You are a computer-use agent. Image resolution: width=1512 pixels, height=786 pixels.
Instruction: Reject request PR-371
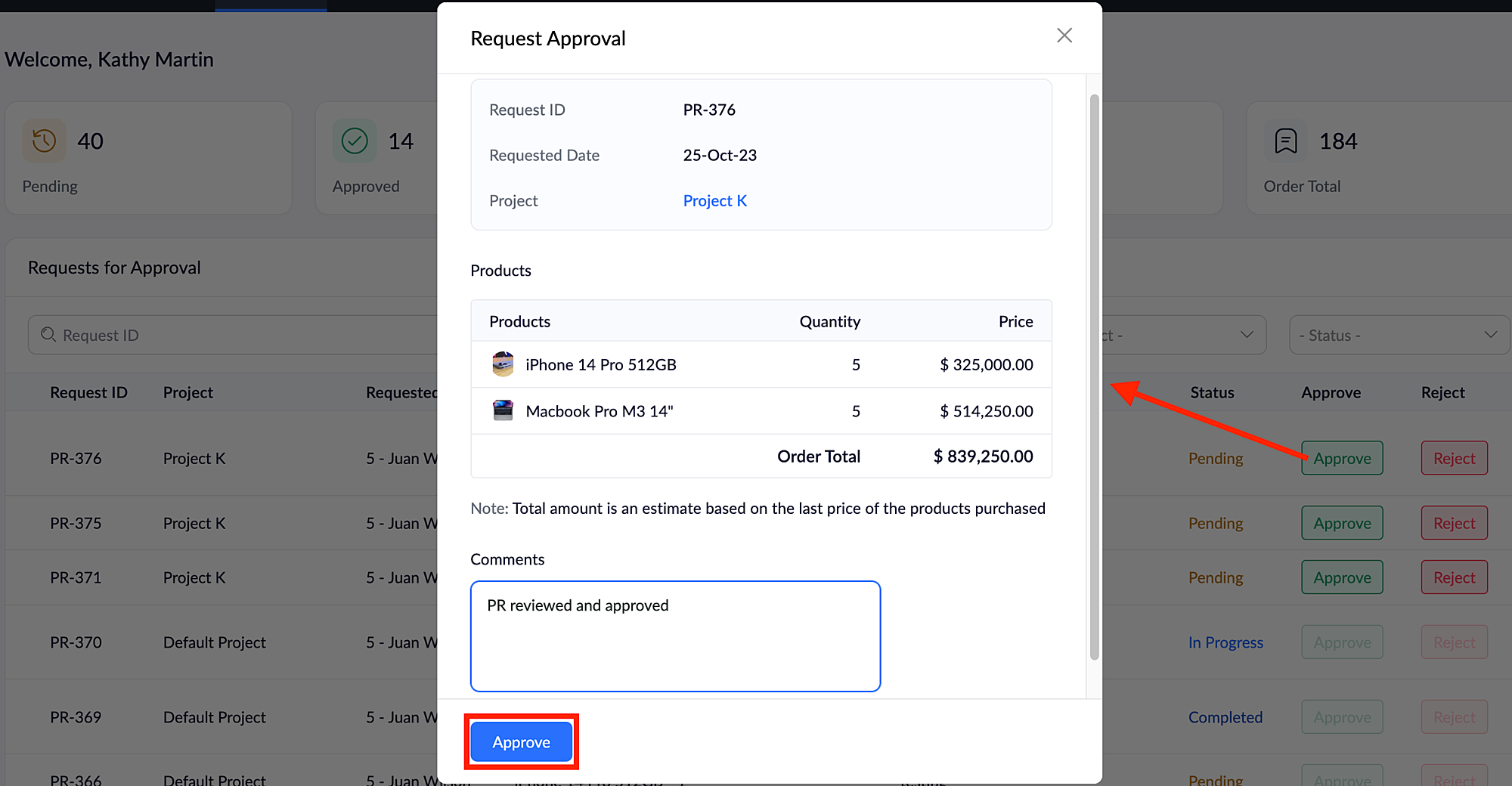(1454, 577)
